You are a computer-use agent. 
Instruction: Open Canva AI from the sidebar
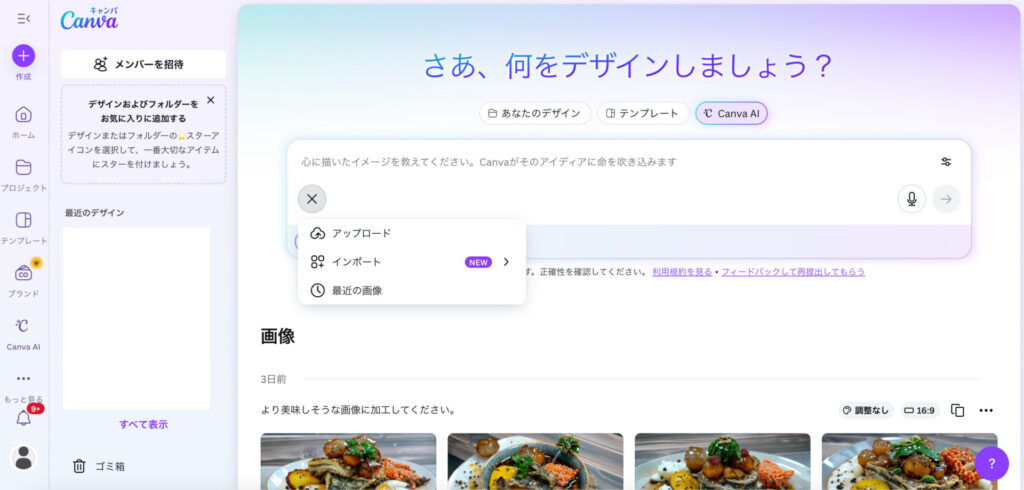(x=23, y=327)
